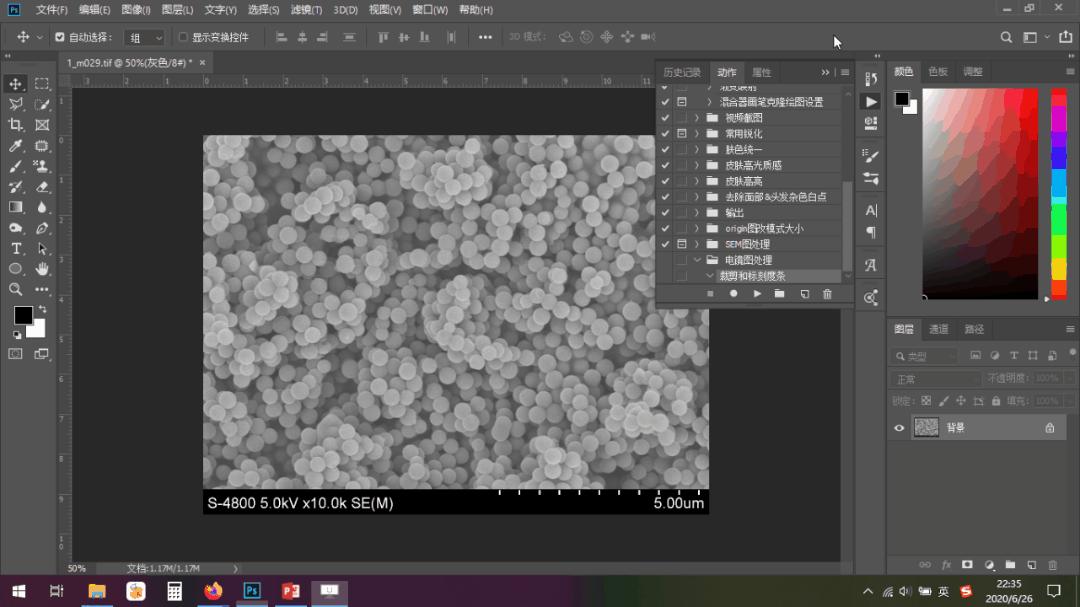
Task: Collapse the 电镜图处理 action set
Action: click(698, 258)
